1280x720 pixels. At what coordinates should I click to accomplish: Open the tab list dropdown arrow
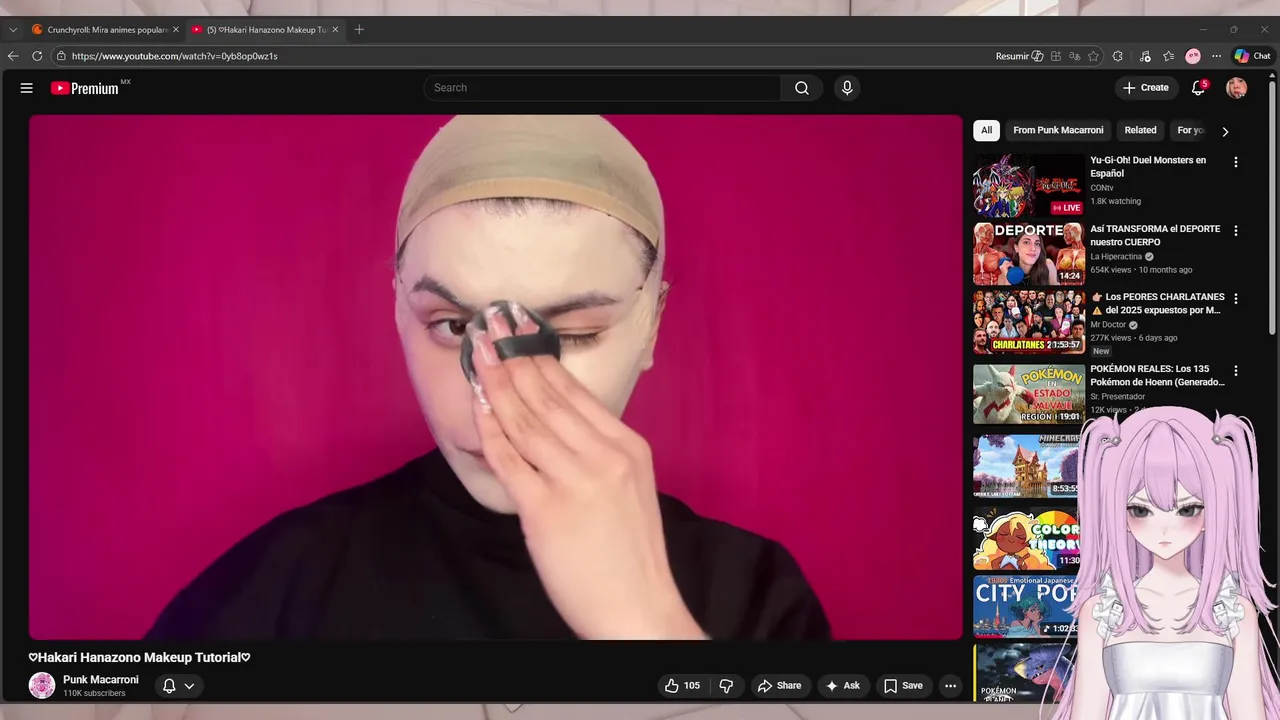(x=13, y=29)
